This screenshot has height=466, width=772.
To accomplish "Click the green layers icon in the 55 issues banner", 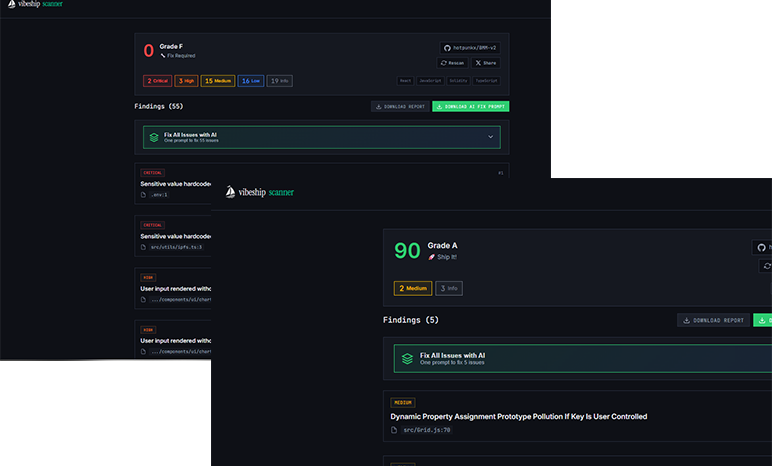I will (154, 137).
